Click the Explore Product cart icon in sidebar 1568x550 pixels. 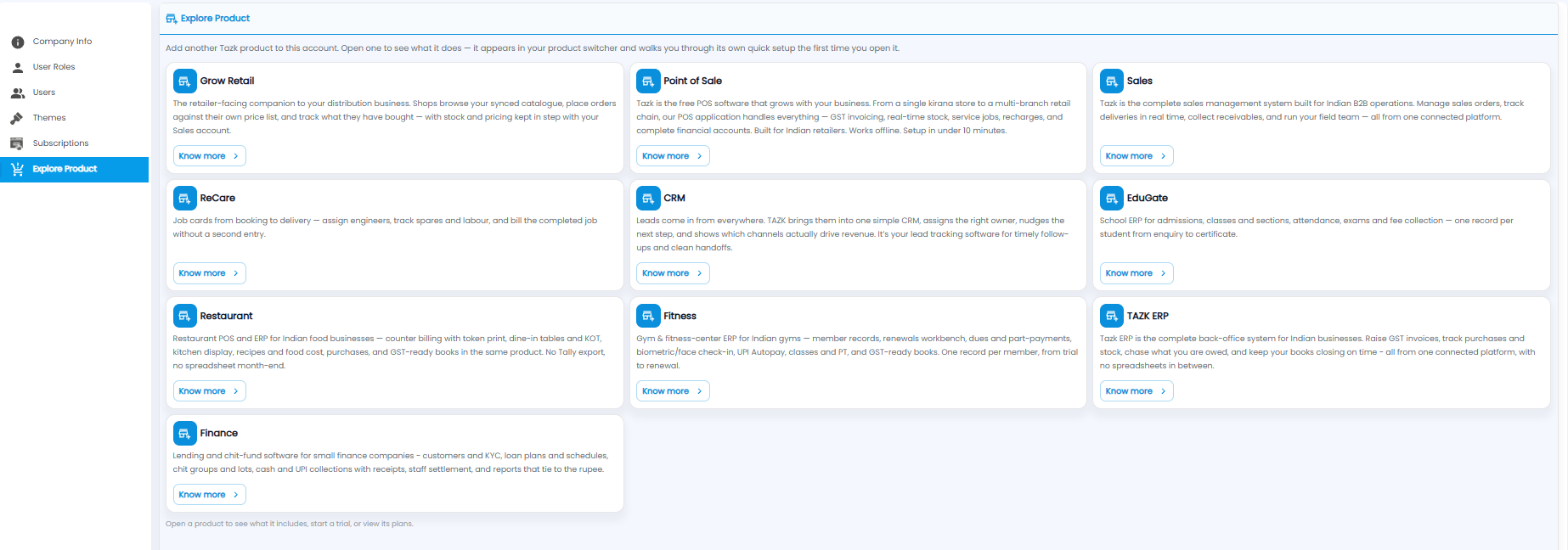coord(17,169)
